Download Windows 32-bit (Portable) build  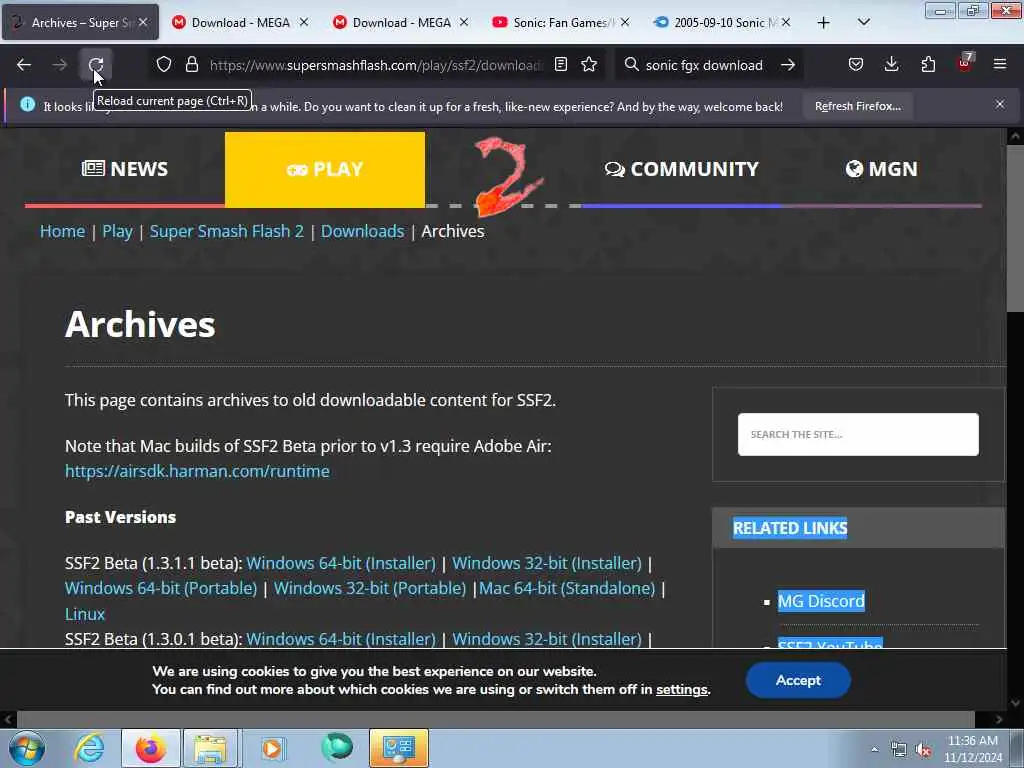point(370,588)
